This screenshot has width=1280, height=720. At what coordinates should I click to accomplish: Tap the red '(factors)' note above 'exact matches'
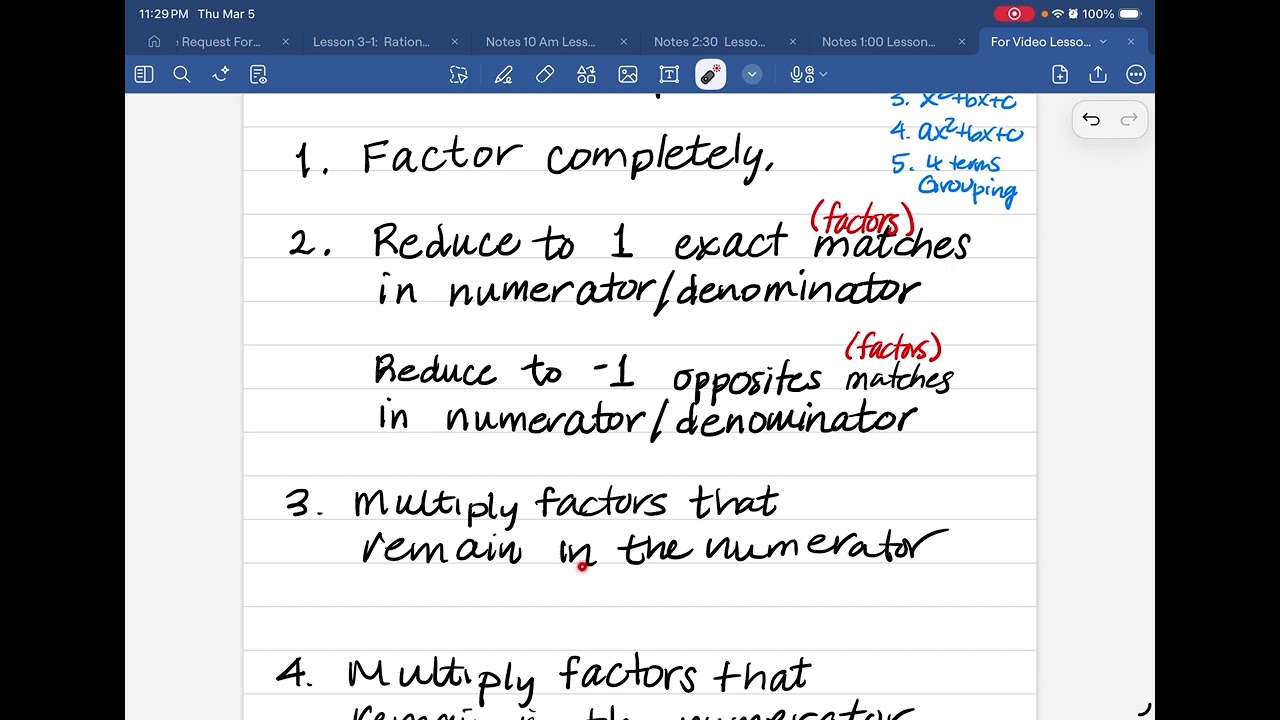pyautogui.click(x=862, y=219)
